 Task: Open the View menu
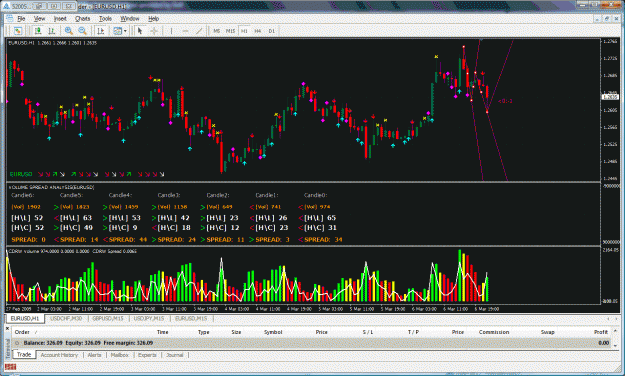[x=39, y=19]
